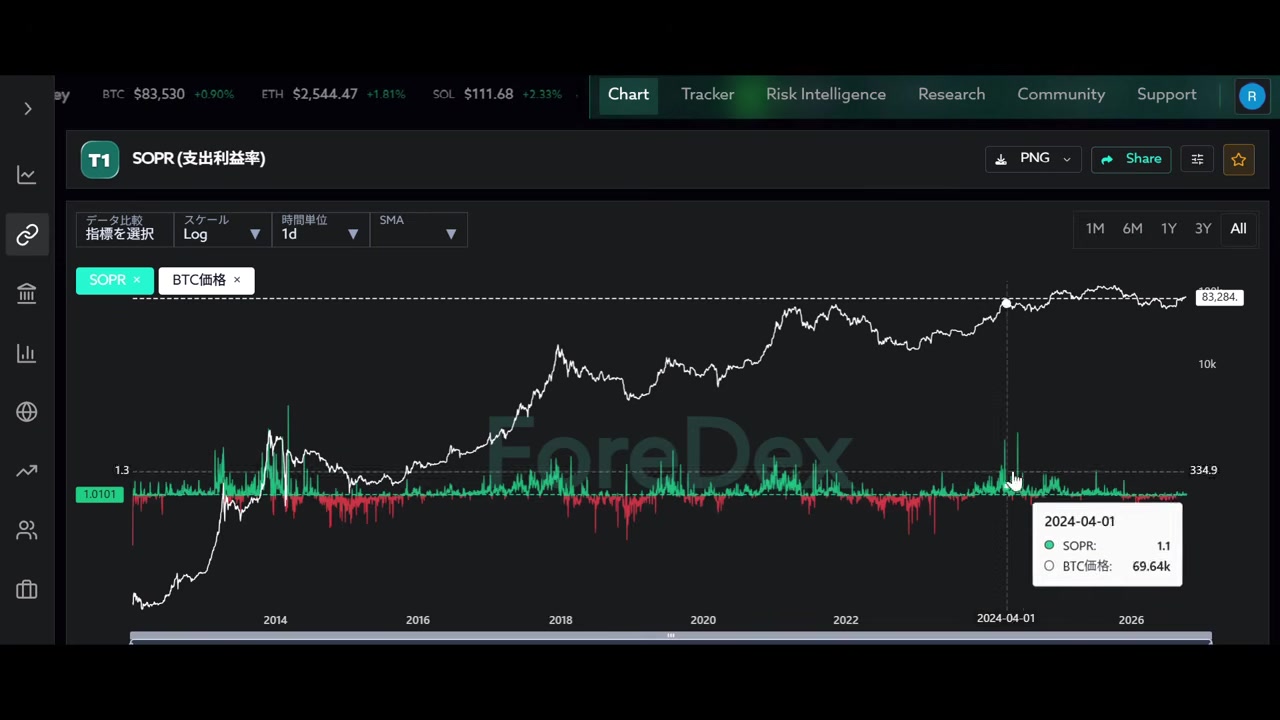This screenshot has height=720, width=1280.
Task: Click the user avatar R icon
Action: click(1251, 95)
